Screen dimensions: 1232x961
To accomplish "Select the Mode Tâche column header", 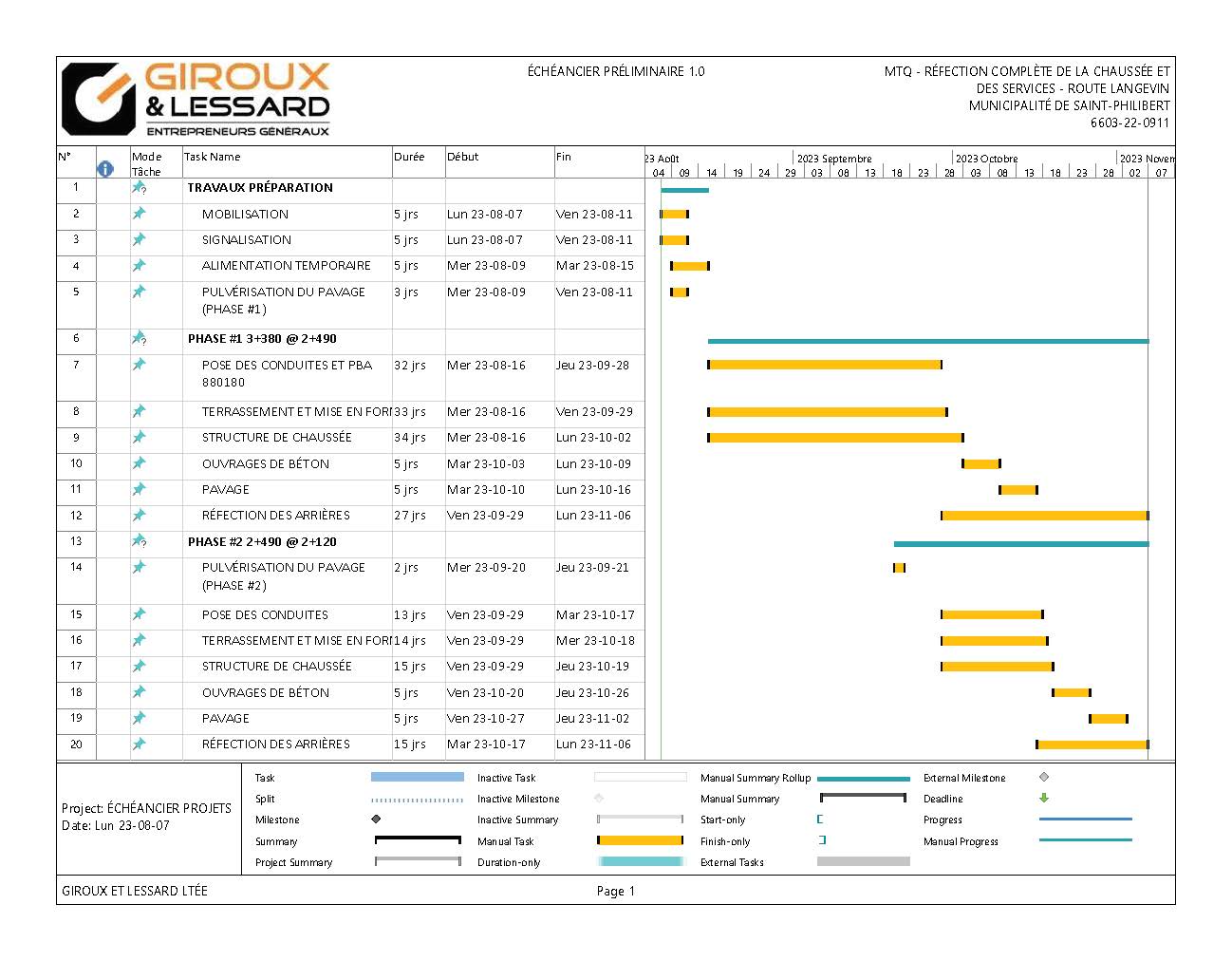I will point(156,163).
